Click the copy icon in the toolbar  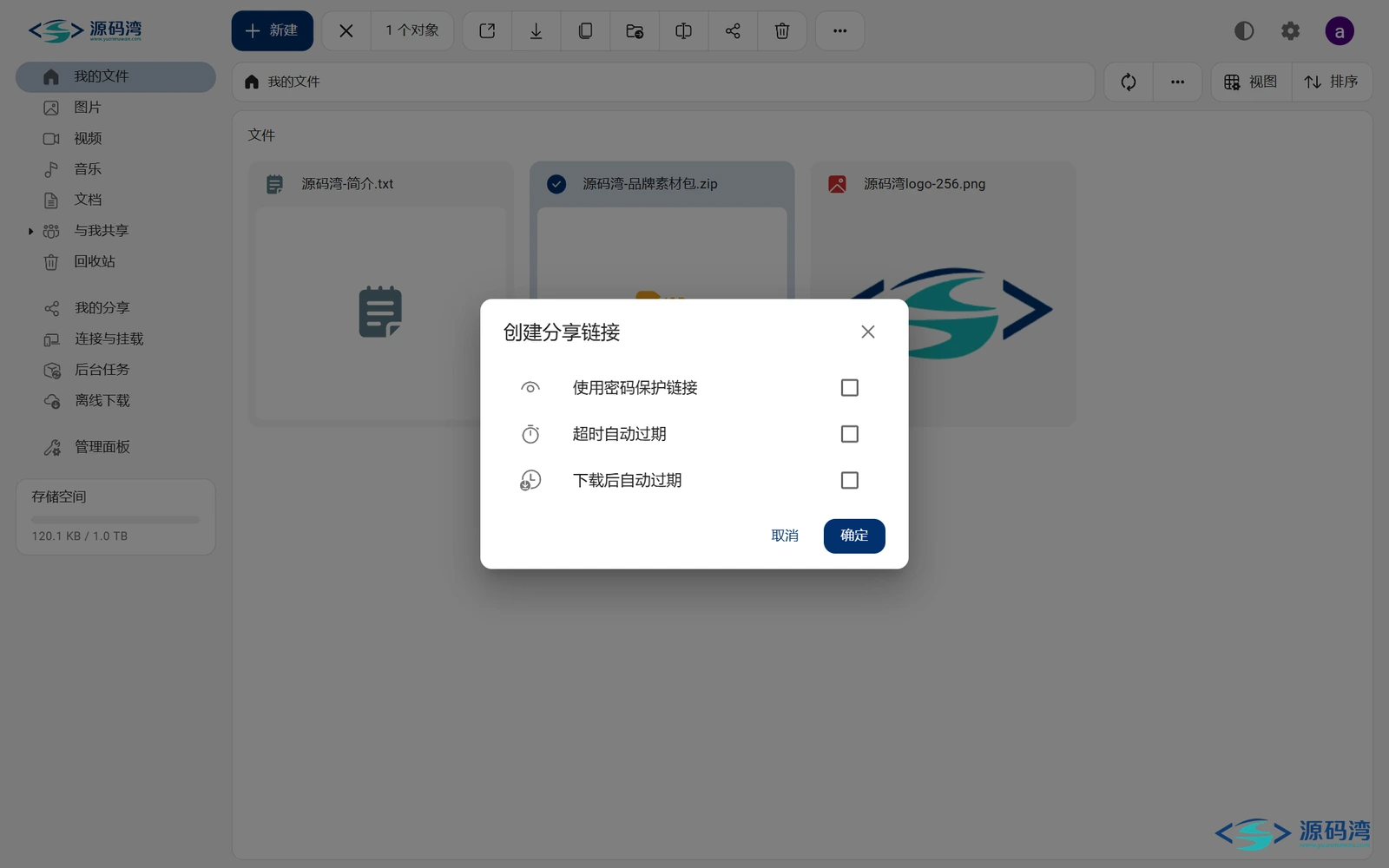[x=585, y=31]
